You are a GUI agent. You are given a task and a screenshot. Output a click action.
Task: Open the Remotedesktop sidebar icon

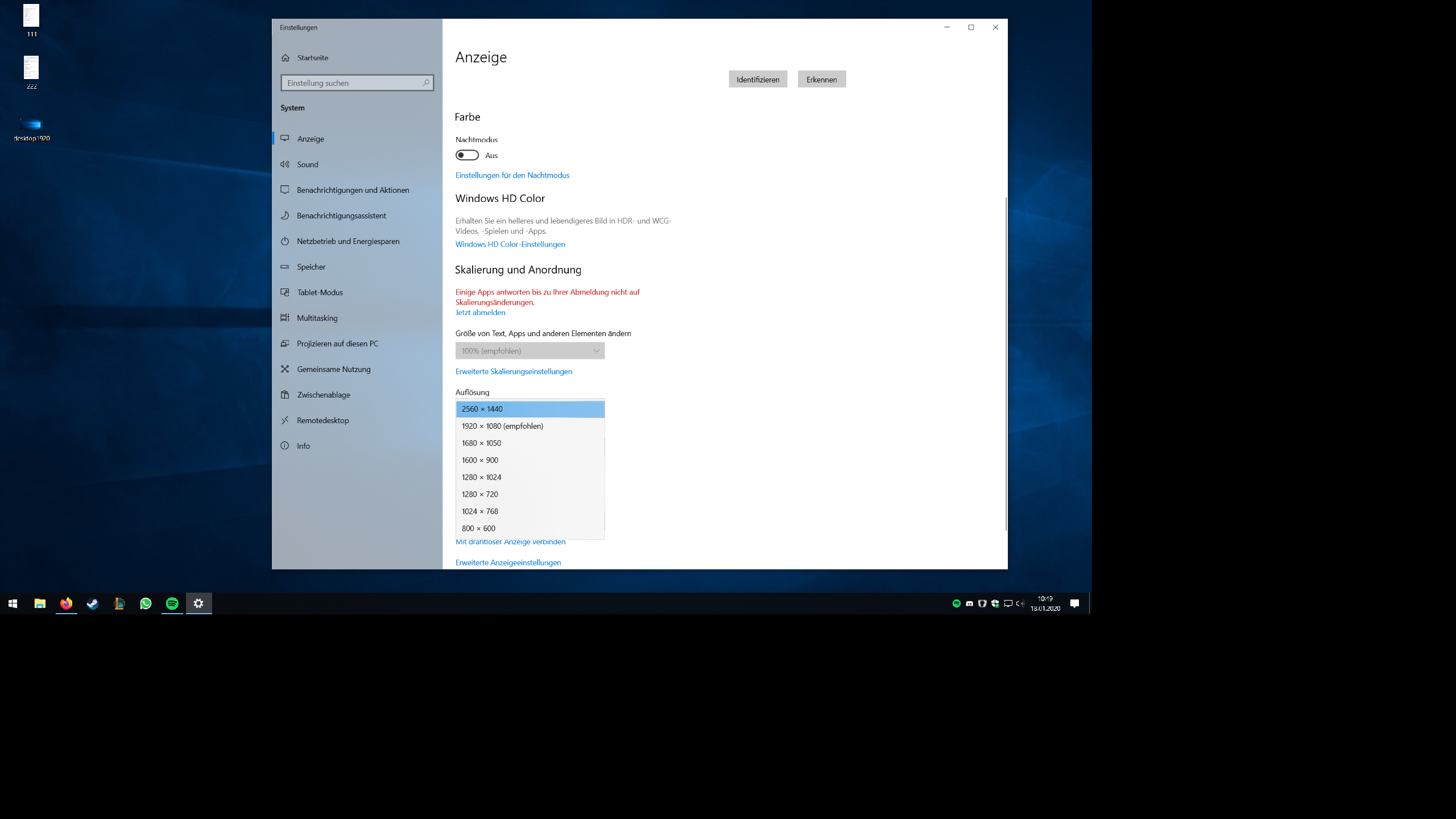(x=285, y=420)
